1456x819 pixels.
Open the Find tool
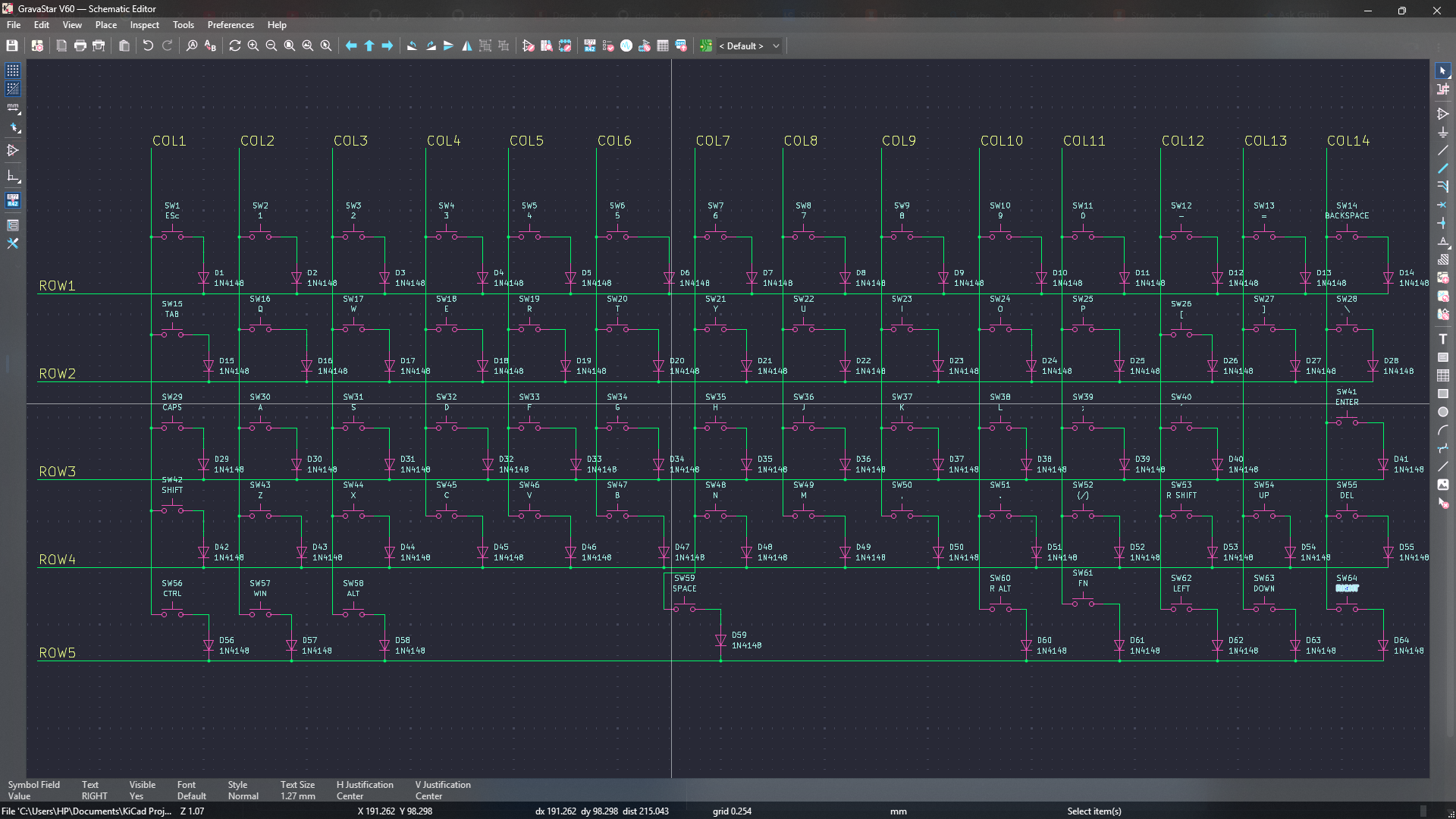[x=192, y=45]
